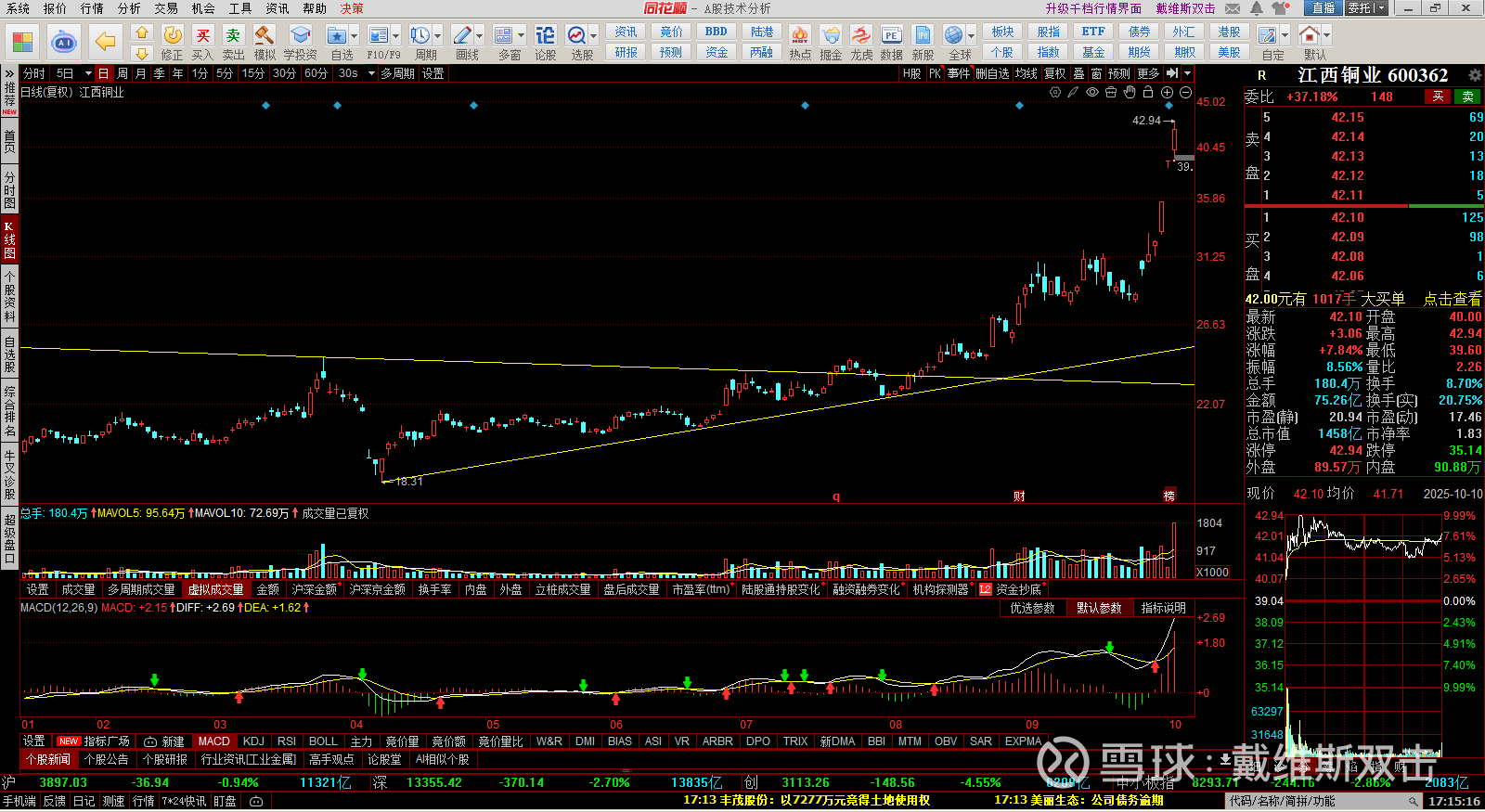Open 全球 globe dropdown arrow
Screen dimensions: 1485x812
[970, 35]
